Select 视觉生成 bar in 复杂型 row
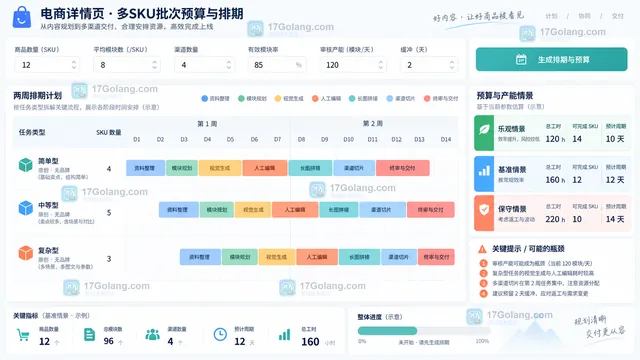 (x=277, y=257)
